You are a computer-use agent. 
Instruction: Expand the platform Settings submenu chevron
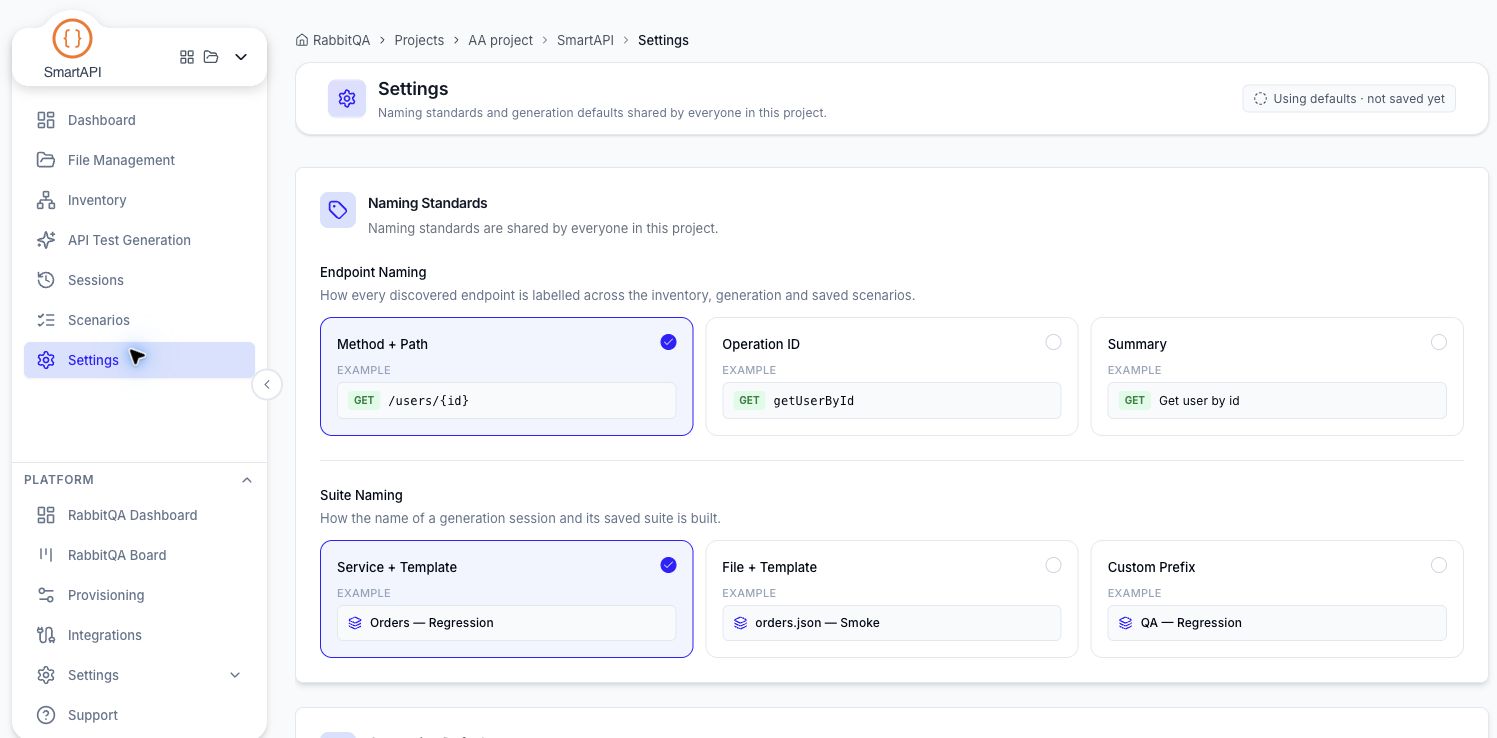tap(235, 675)
